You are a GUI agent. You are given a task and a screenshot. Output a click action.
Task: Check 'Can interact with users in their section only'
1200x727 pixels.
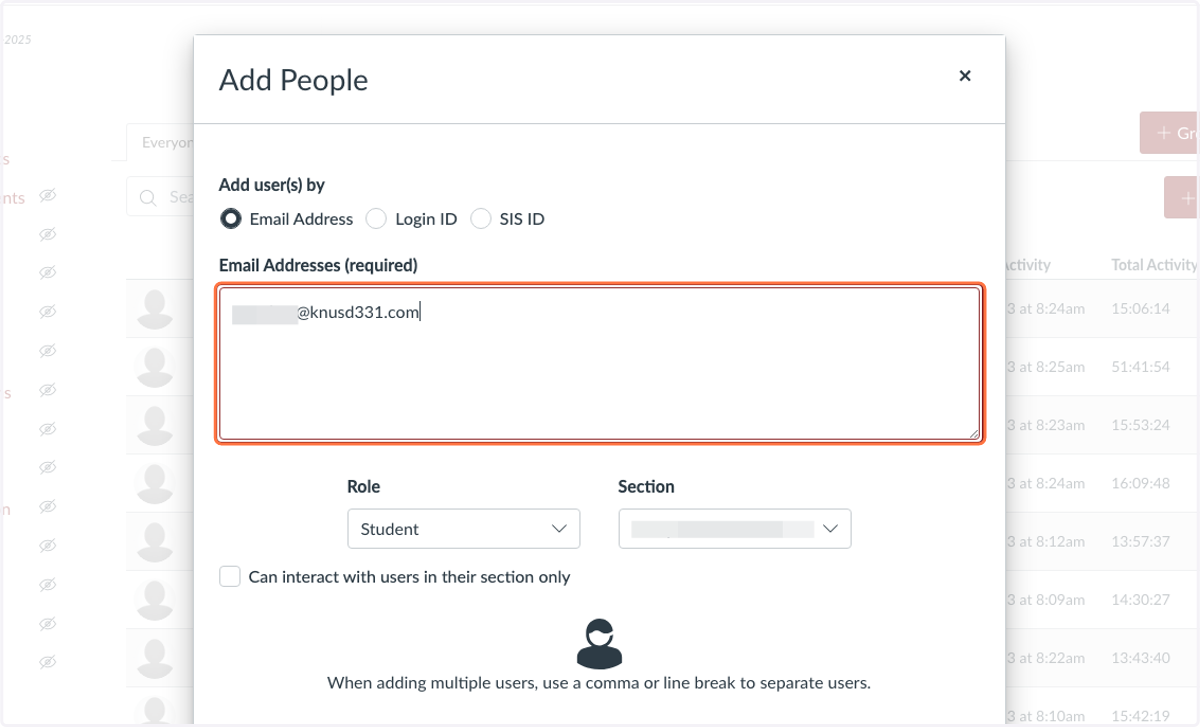[x=230, y=576]
